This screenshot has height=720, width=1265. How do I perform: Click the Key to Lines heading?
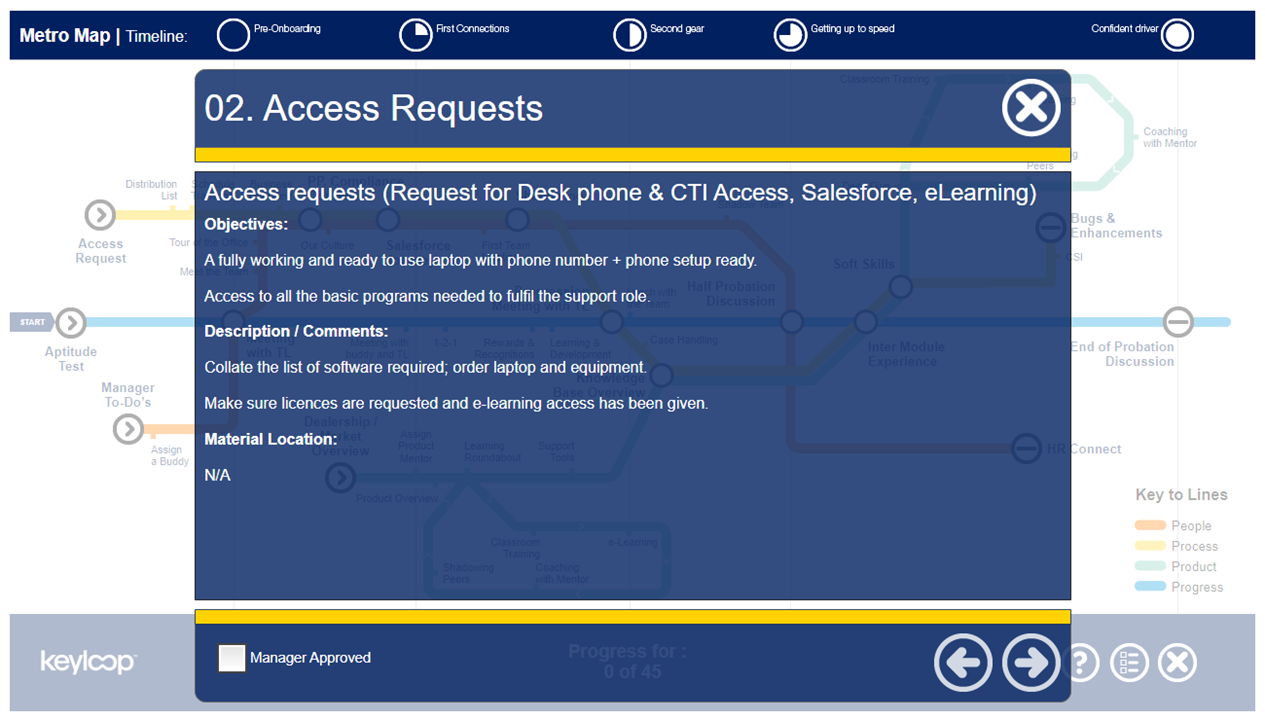1181,494
